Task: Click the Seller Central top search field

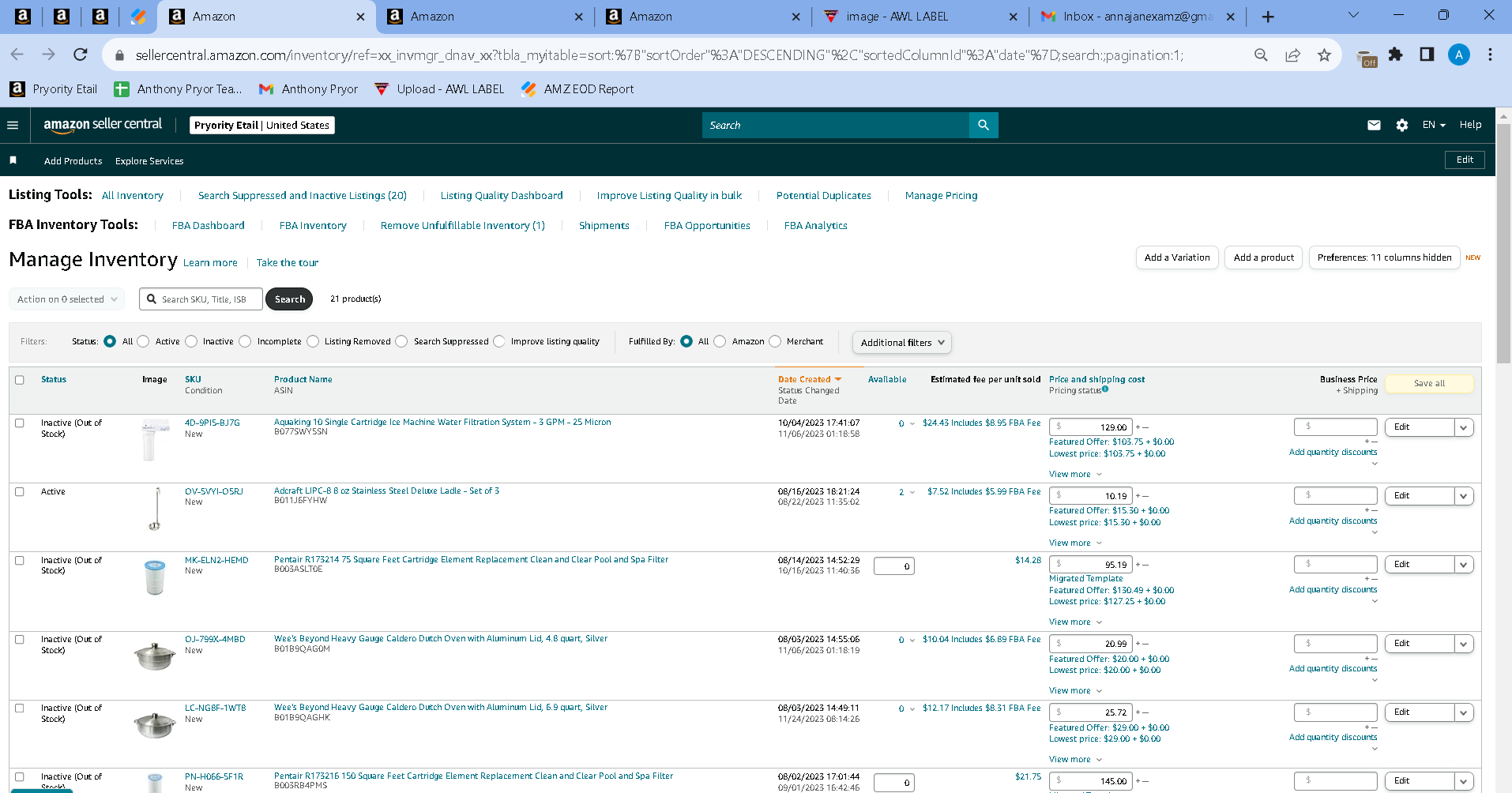Action: (x=836, y=125)
